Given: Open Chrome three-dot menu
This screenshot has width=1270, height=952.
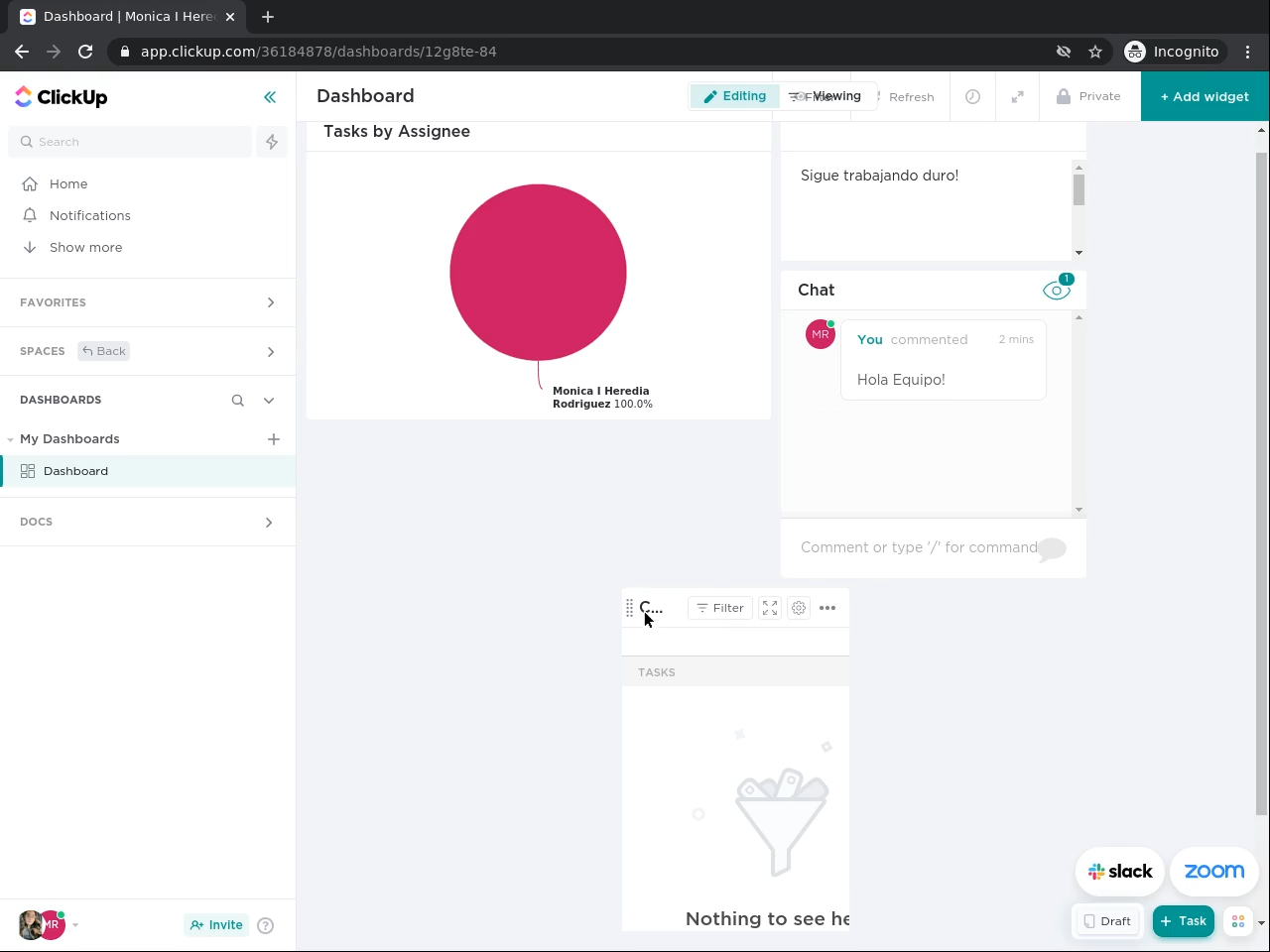Looking at the screenshot, I should 1248,52.
